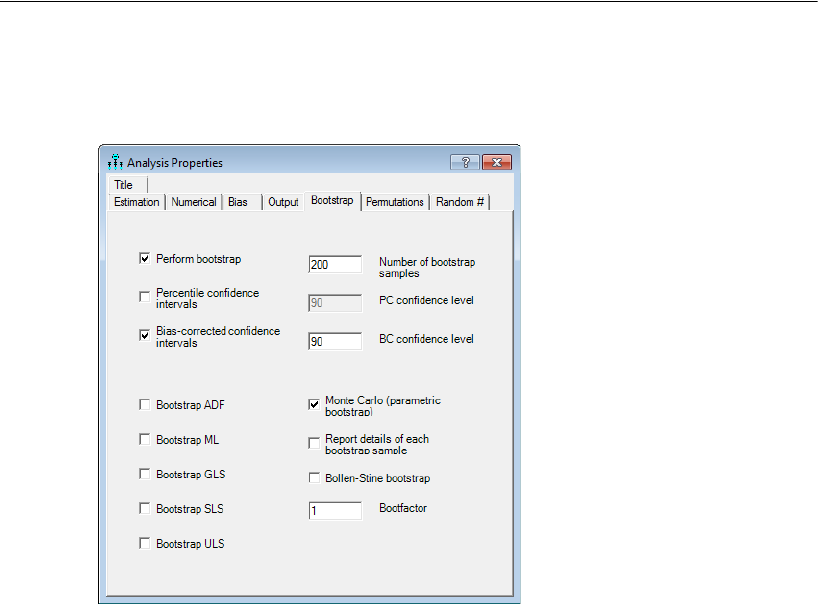Switch to the Numerical tab
The height and width of the screenshot is (604, 818).
[194, 202]
